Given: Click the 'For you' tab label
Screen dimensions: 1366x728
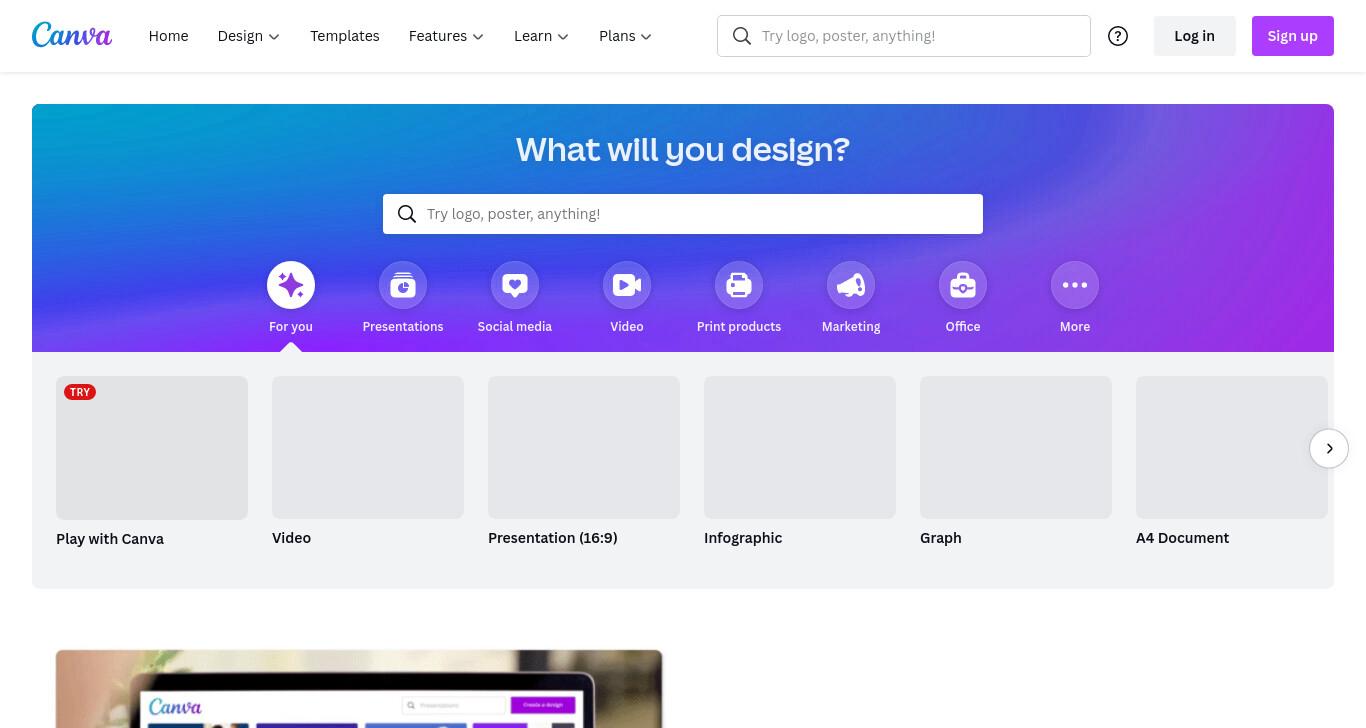Looking at the screenshot, I should point(291,327).
